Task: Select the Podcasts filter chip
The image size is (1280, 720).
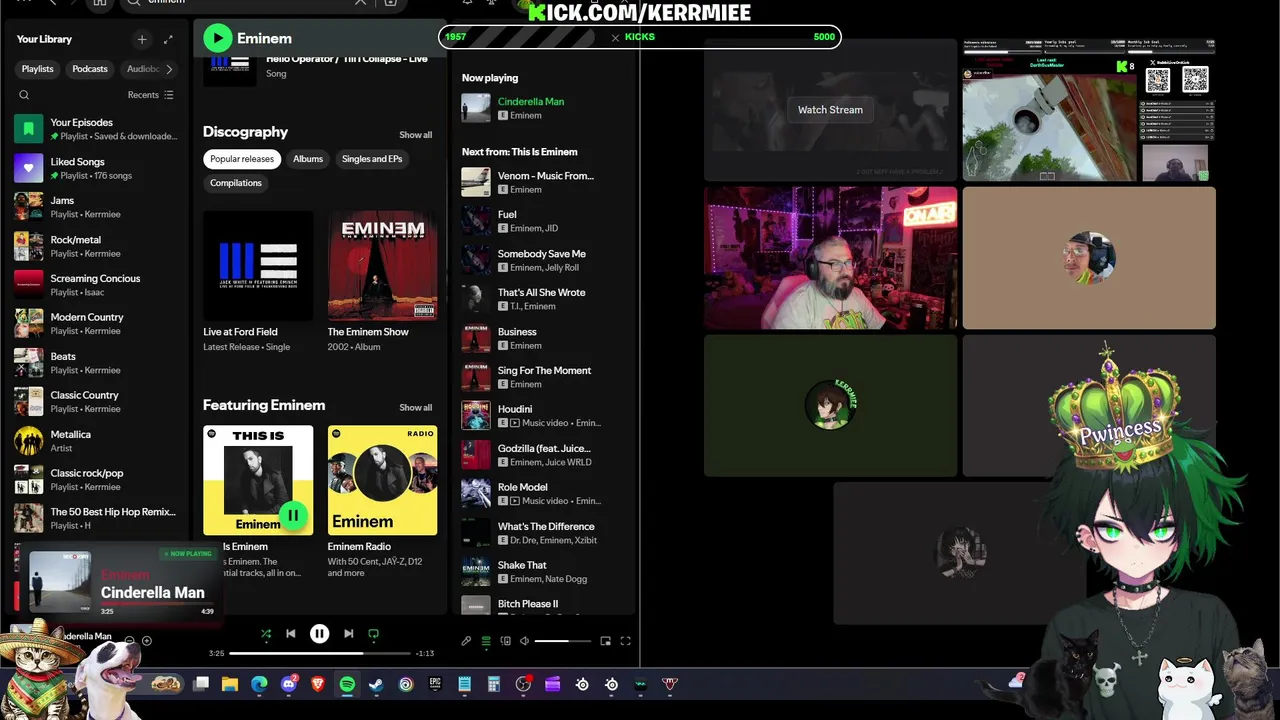Action: pyautogui.click(x=90, y=69)
